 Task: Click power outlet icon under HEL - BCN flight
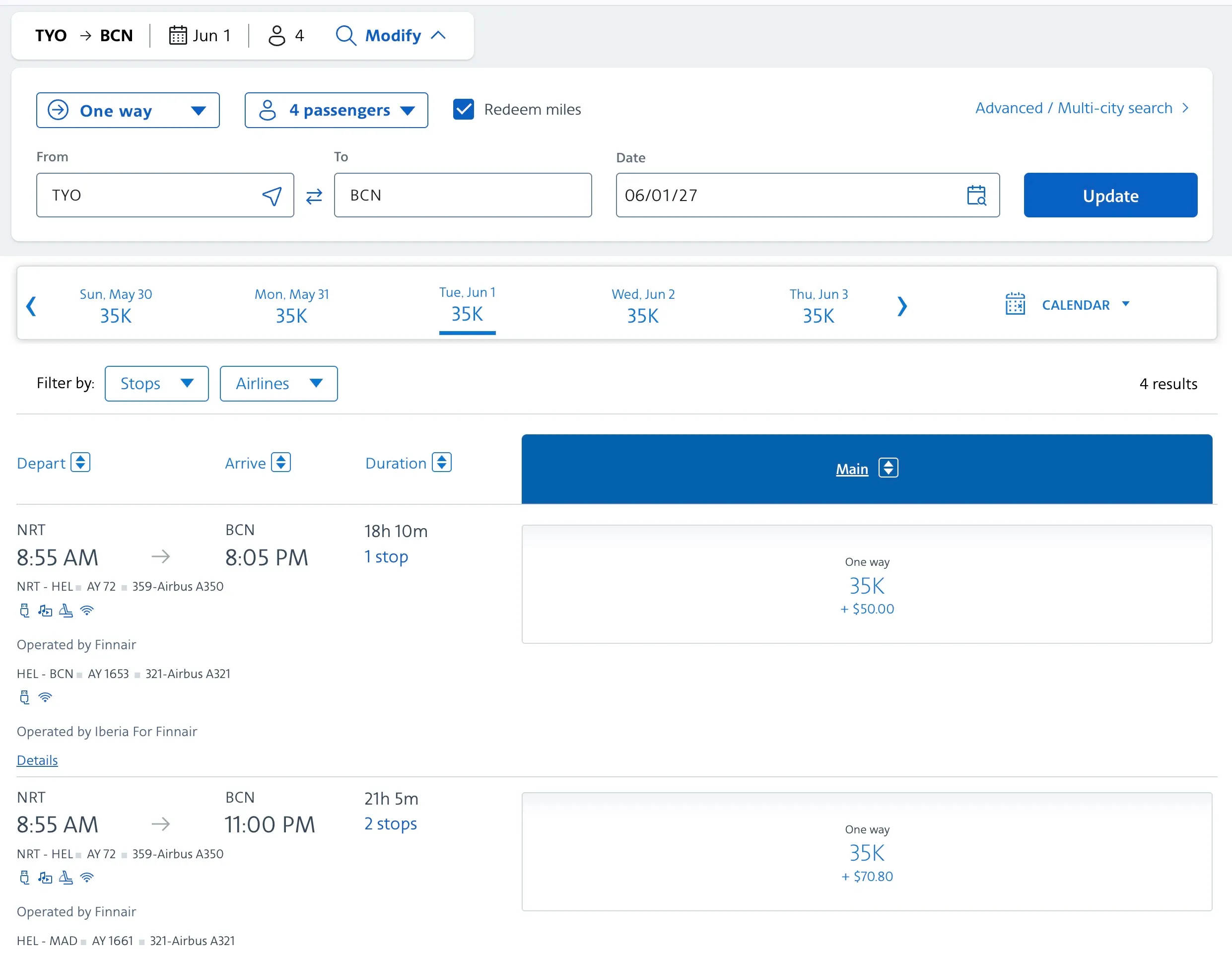(x=24, y=698)
